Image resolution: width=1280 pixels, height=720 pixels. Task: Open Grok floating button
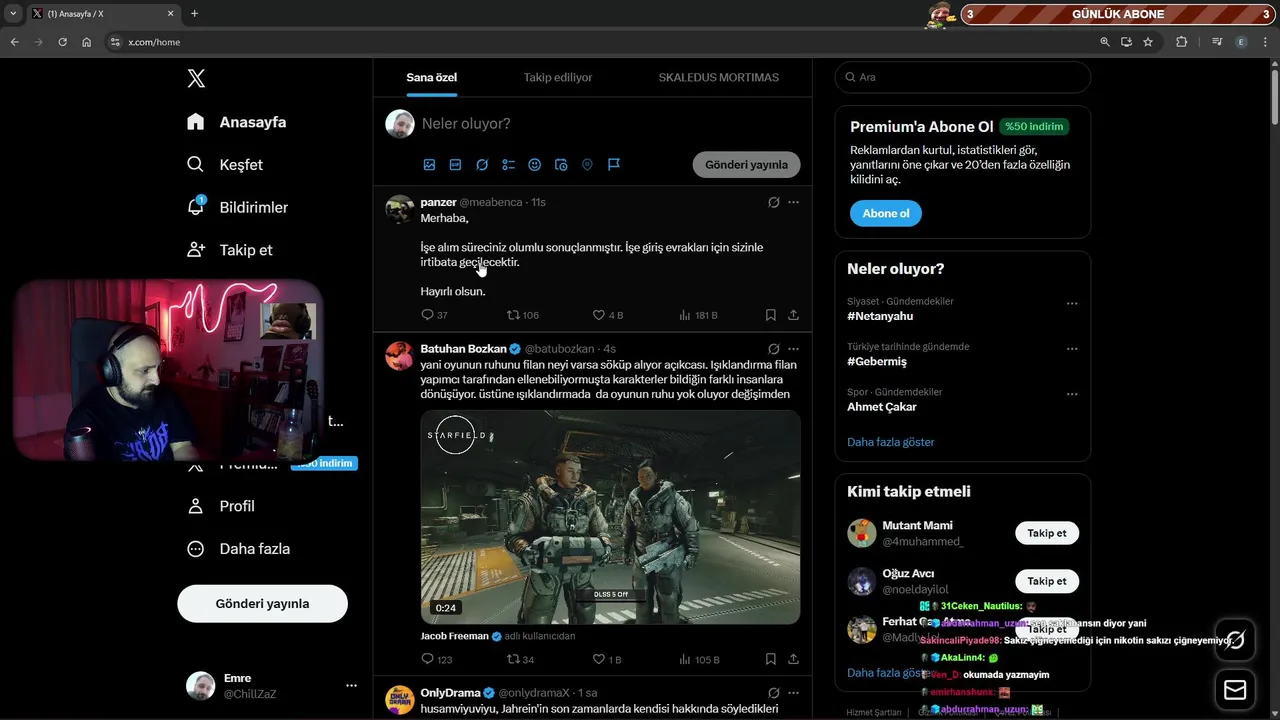(1235, 640)
